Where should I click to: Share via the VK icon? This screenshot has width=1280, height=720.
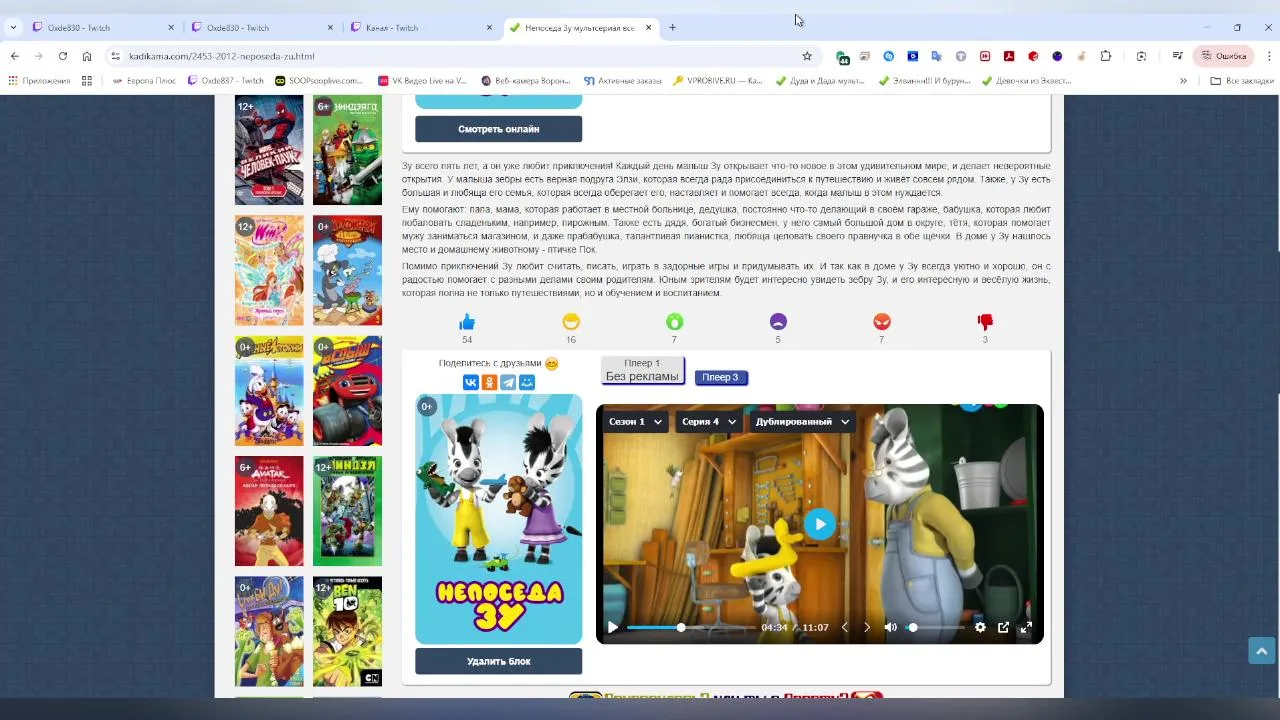point(471,382)
